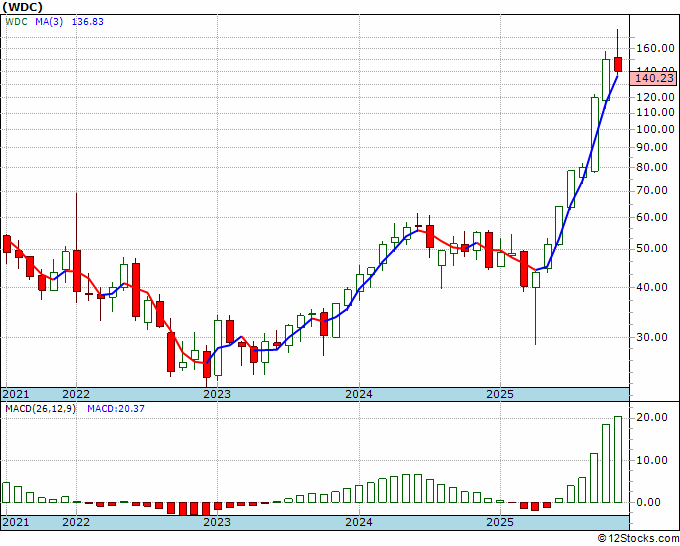Click the MA(3) indicator label
Image resolution: width=680 pixels, height=546 pixels.
click(49, 22)
